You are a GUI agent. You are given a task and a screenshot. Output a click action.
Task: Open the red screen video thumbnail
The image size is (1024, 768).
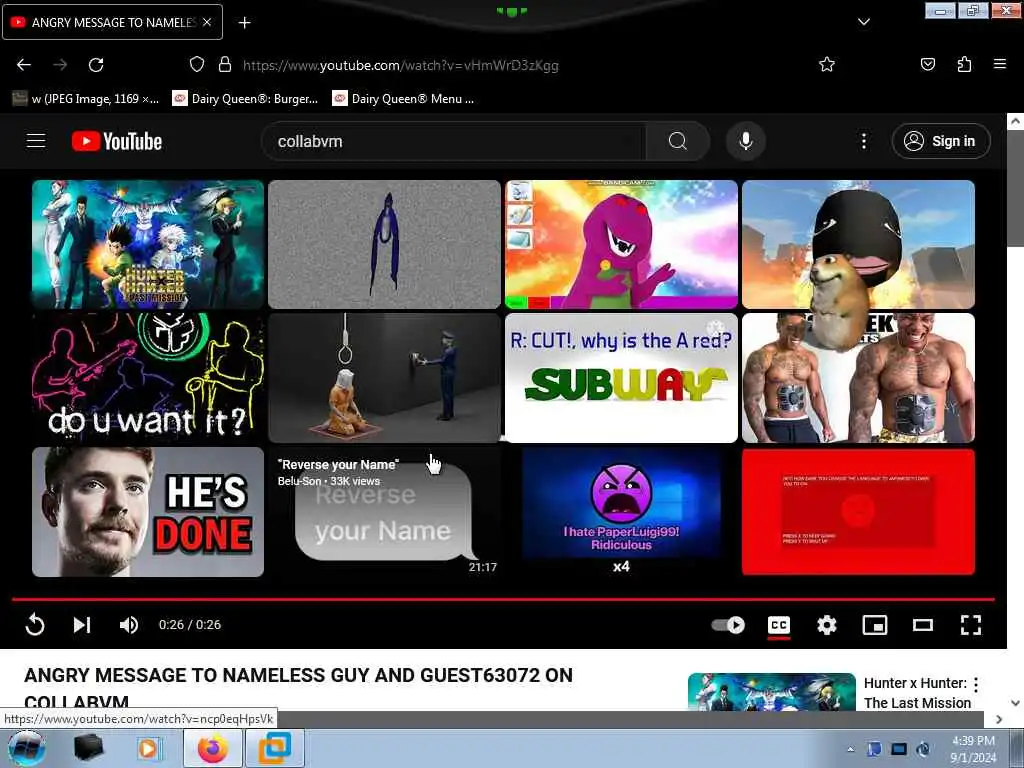tap(858, 511)
